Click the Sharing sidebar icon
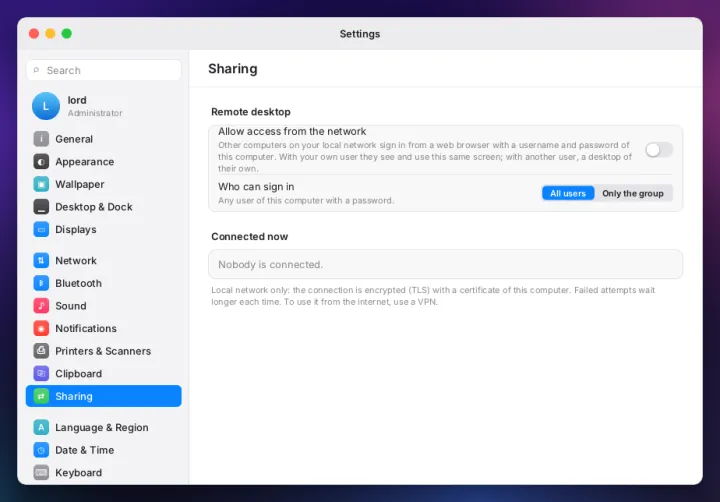Viewport: 720px width, 502px height. click(41, 396)
